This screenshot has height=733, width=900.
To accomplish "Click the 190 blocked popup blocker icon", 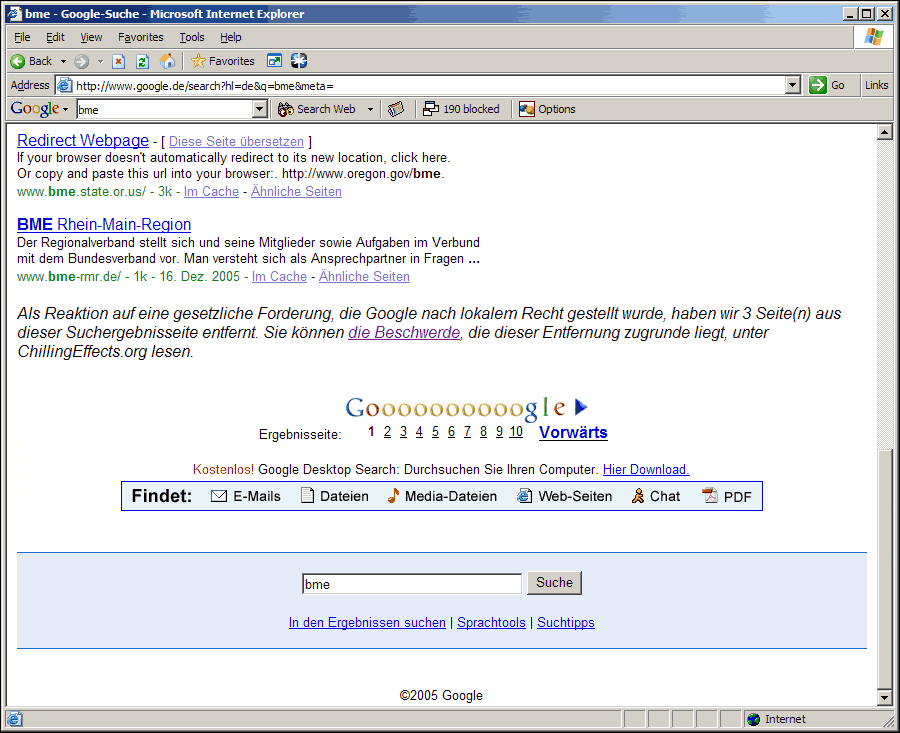I will [461, 109].
